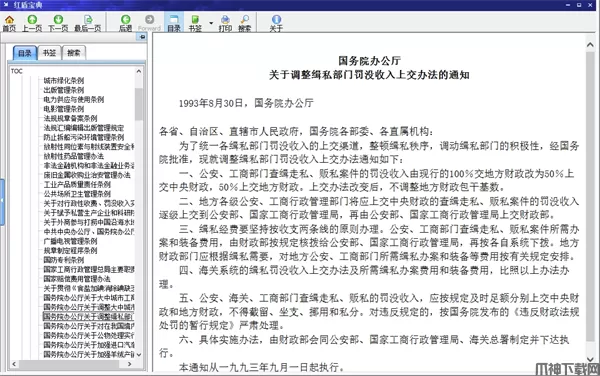This screenshot has height=376, width=600.
Task: Click the greyed Forward button
Action: [x=149, y=23]
